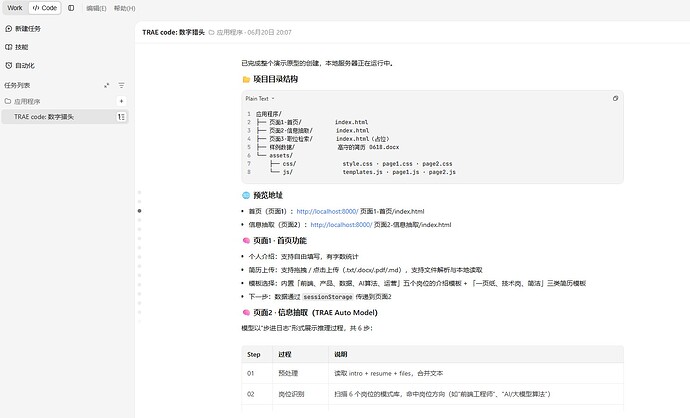Click the timestamp 06月20日 20:07
Viewport: 690px width, 418px height.
point(269,32)
